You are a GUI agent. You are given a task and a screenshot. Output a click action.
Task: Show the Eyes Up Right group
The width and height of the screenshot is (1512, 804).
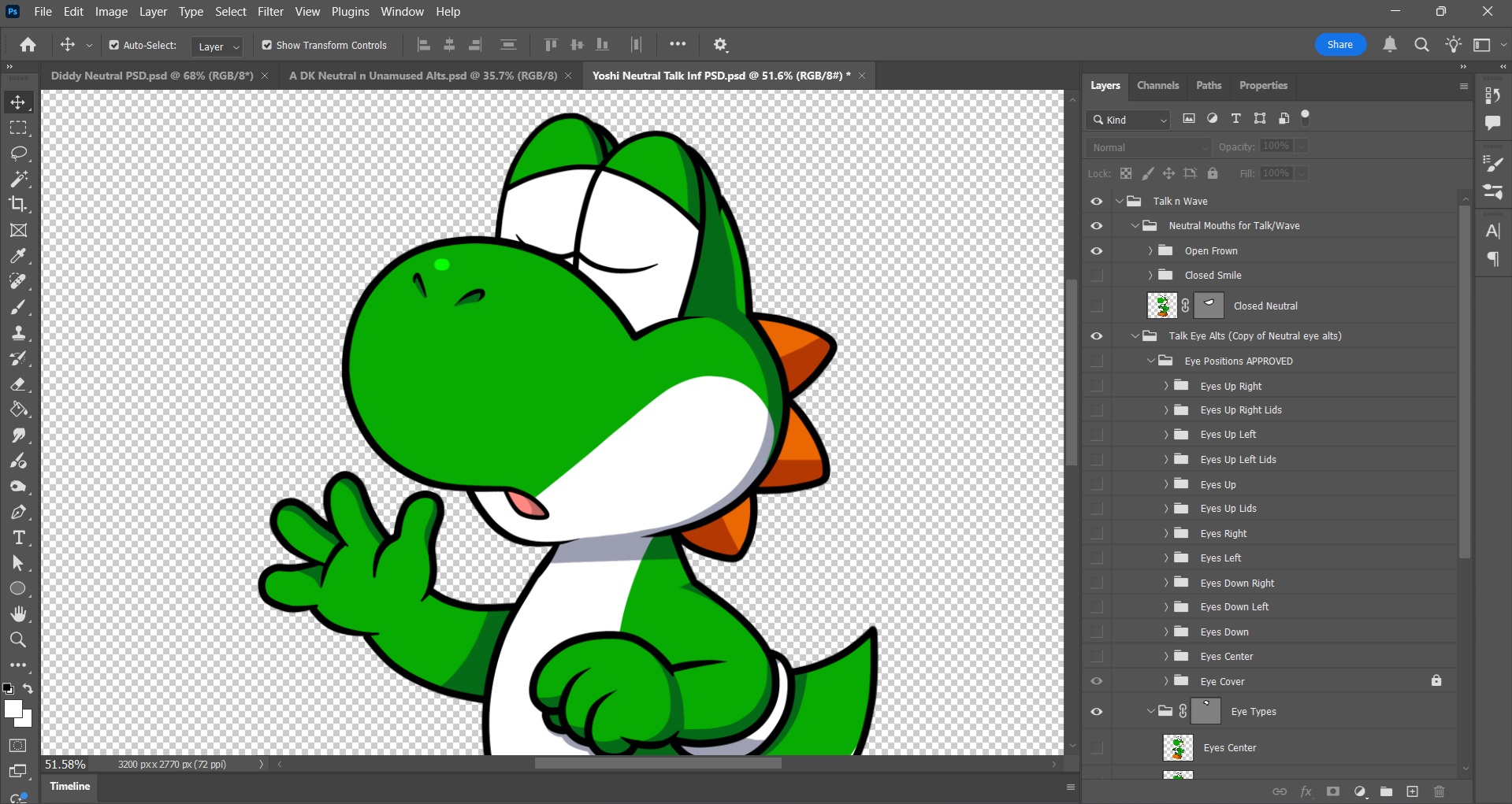click(1097, 386)
